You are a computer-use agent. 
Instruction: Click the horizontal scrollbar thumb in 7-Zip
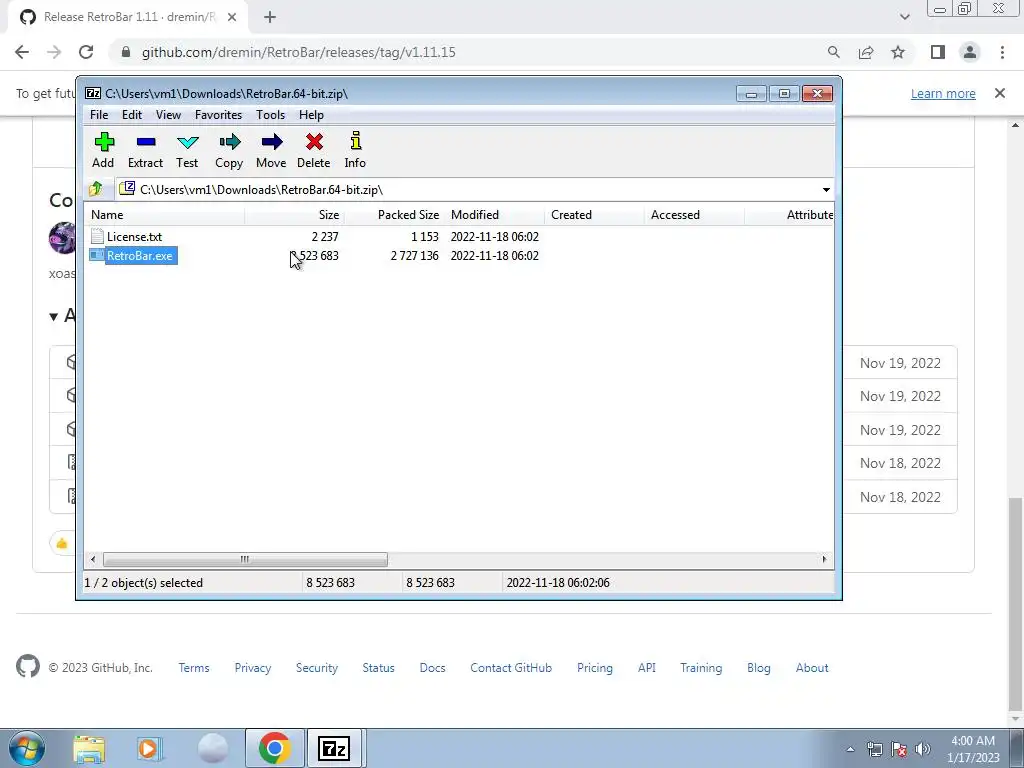[245, 559]
